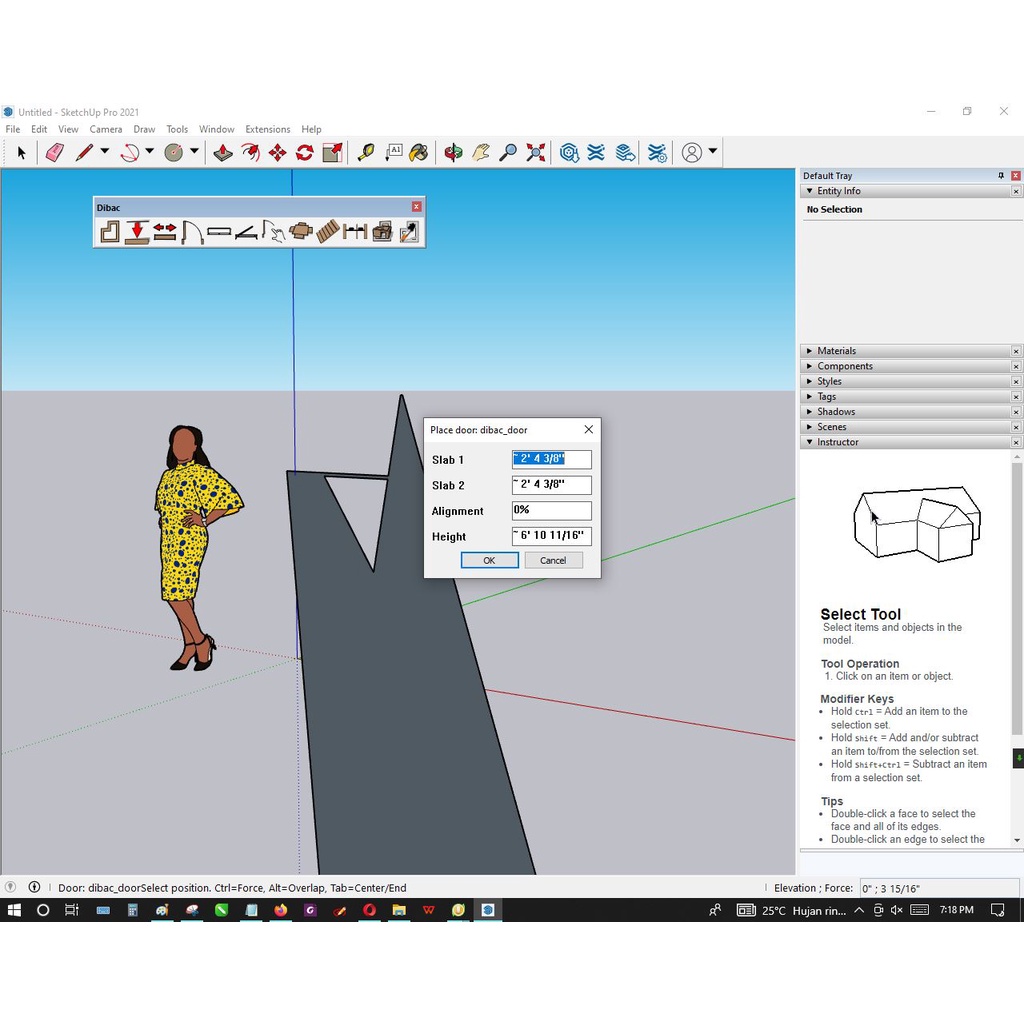The height and width of the screenshot is (1024, 1024).
Task: Select Dibac Wall tool
Action: [x=109, y=232]
